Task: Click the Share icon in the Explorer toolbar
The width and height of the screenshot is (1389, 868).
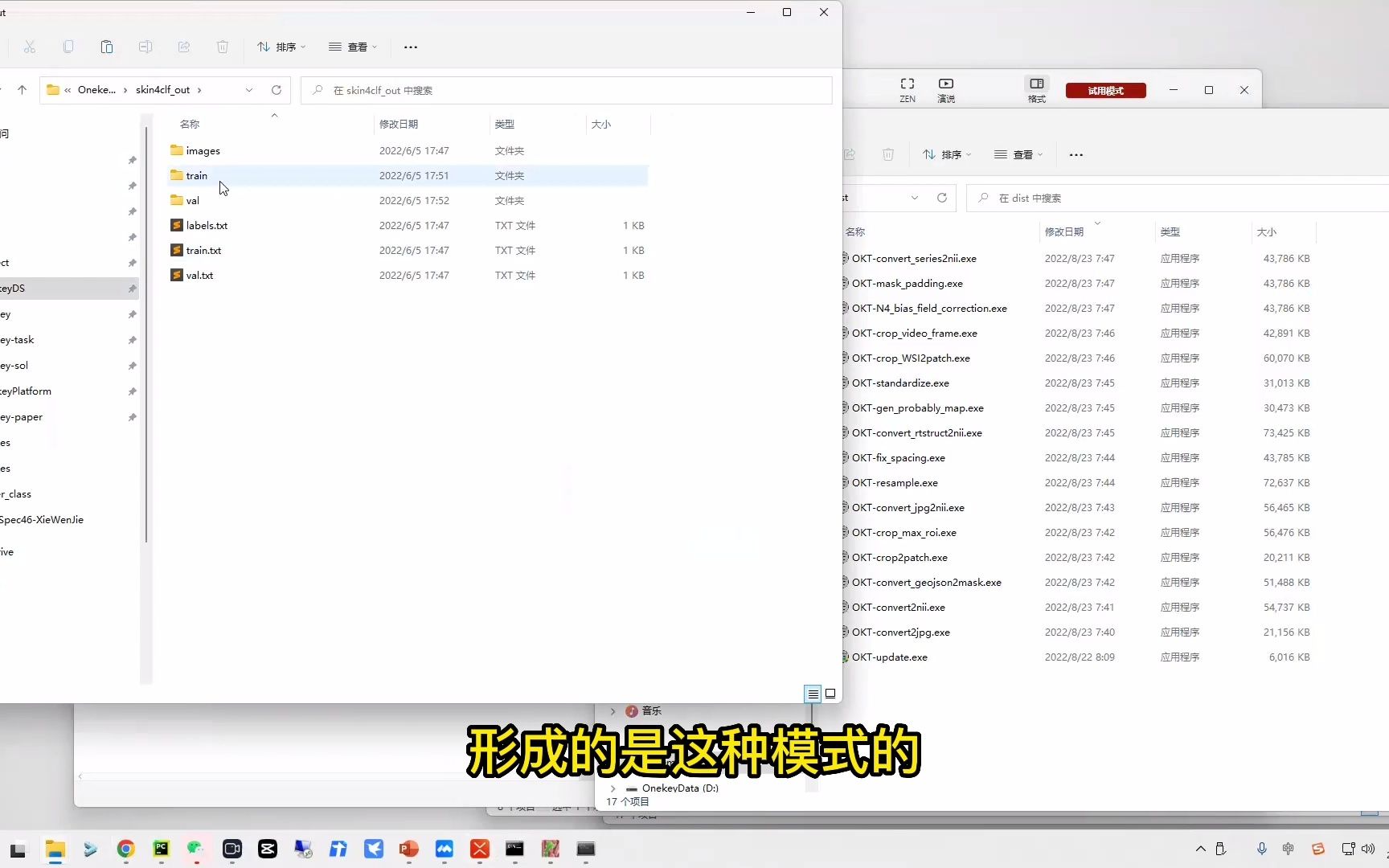Action: click(184, 47)
